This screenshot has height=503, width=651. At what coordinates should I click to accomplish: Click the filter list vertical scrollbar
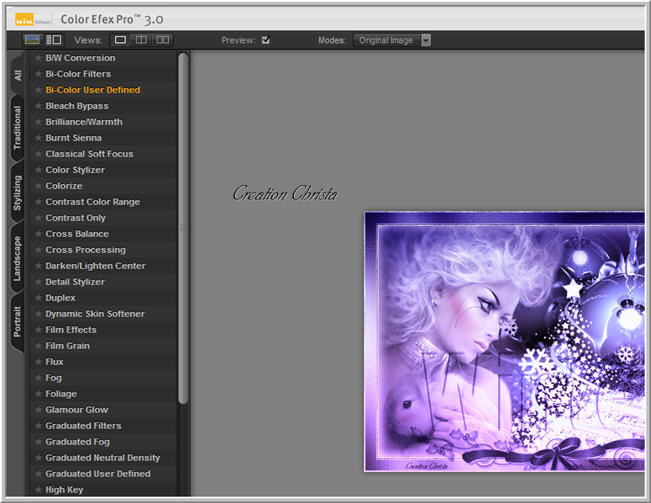click(183, 228)
